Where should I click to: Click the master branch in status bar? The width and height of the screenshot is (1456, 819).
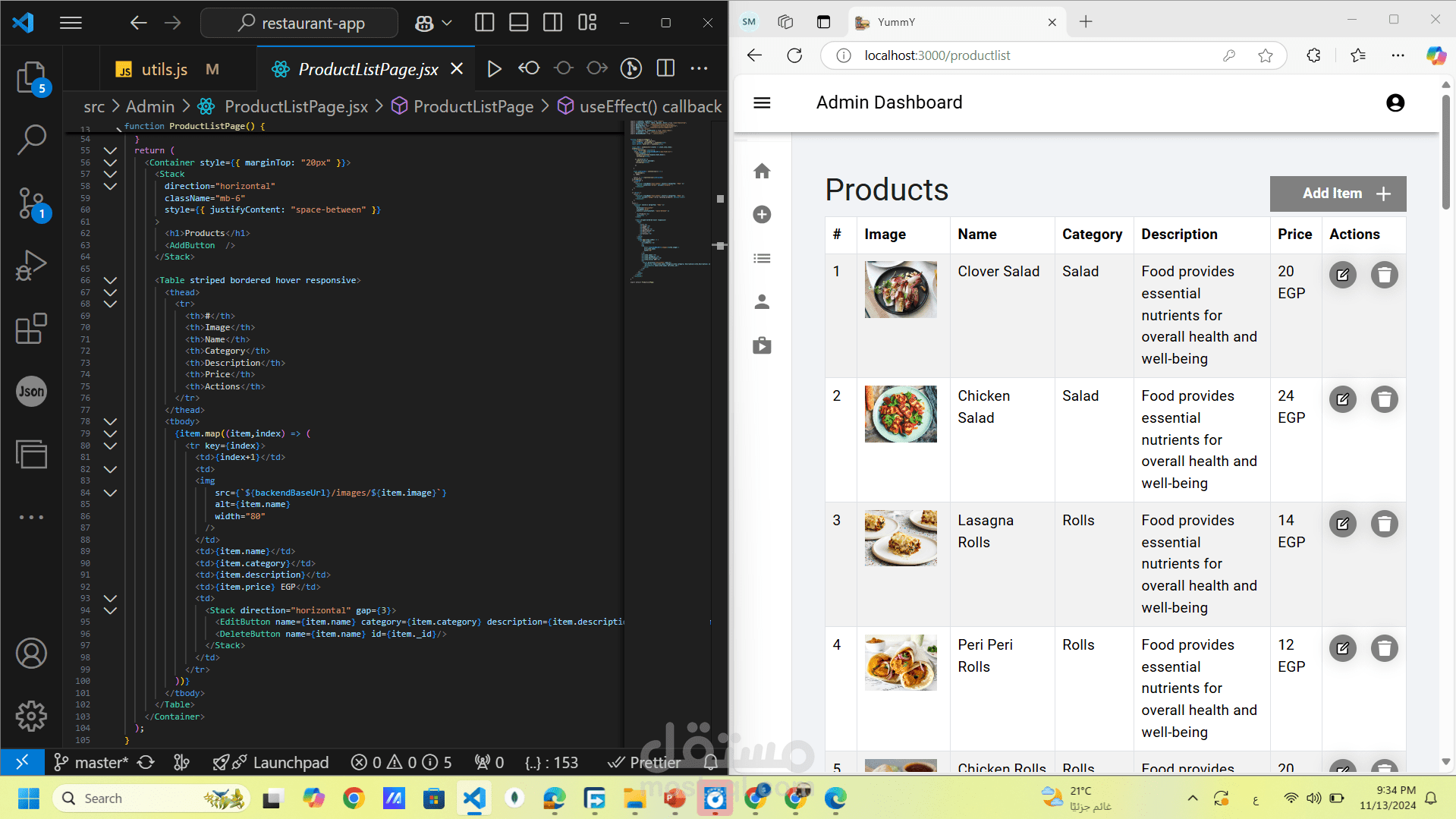[x=91, y=763]
